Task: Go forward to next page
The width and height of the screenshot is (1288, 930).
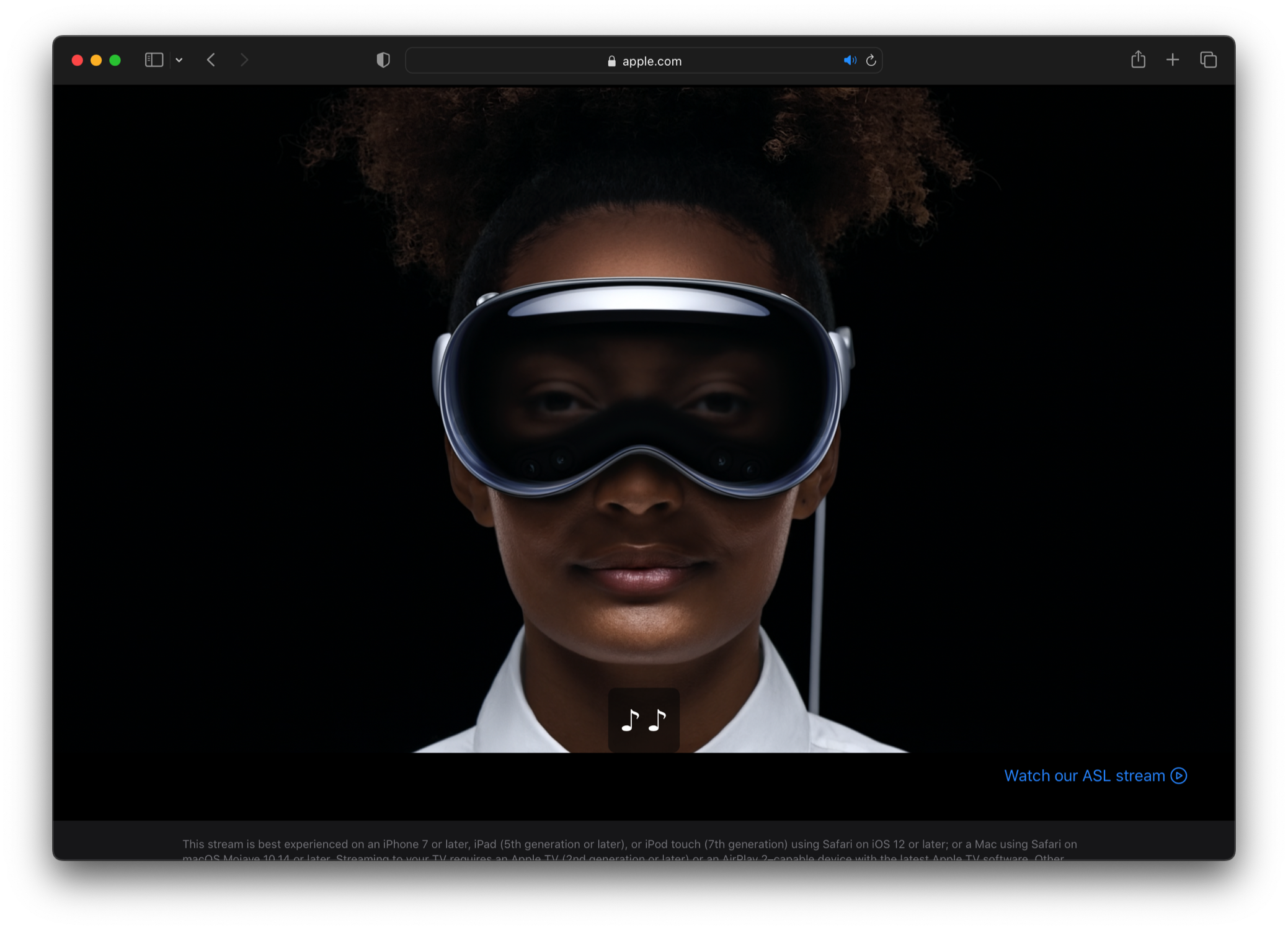Action: (x=244, y=60)
